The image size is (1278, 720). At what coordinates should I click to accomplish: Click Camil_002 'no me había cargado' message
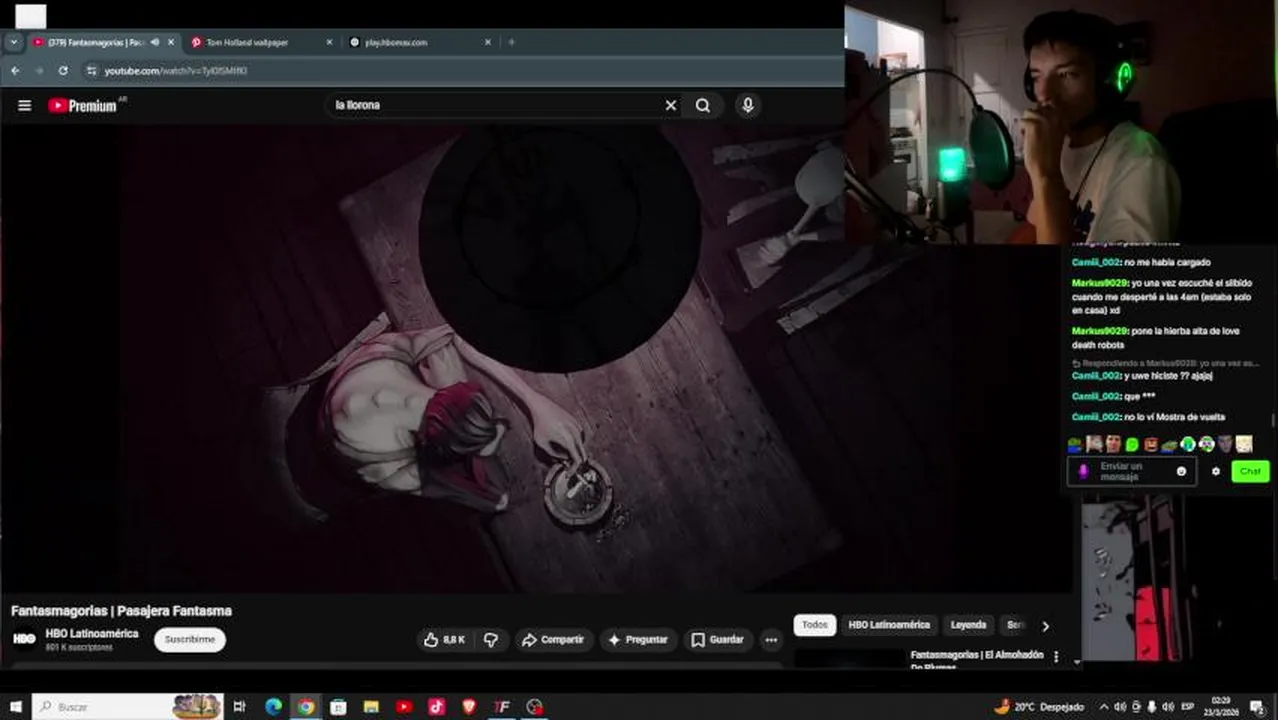1141,262
